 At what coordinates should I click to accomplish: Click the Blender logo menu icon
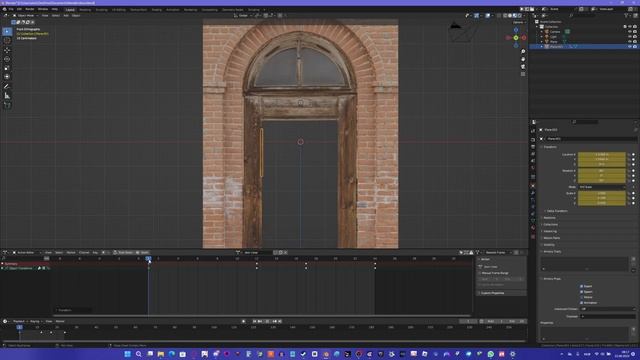4,9
